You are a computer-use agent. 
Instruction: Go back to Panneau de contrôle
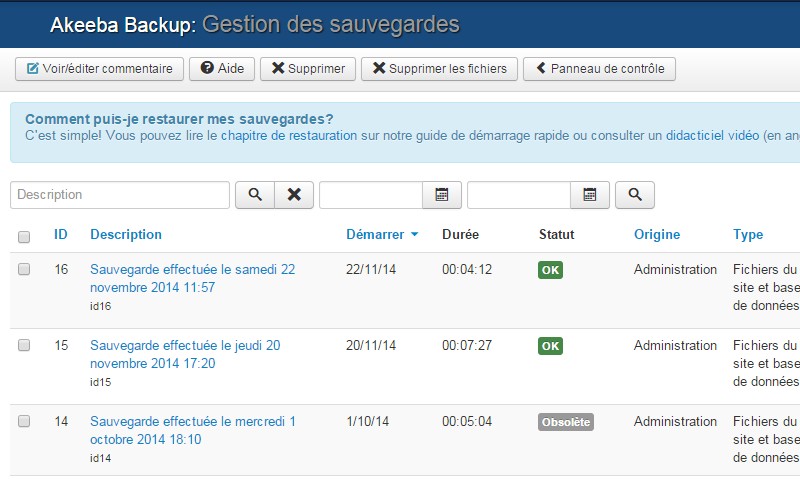pos(599,69)
